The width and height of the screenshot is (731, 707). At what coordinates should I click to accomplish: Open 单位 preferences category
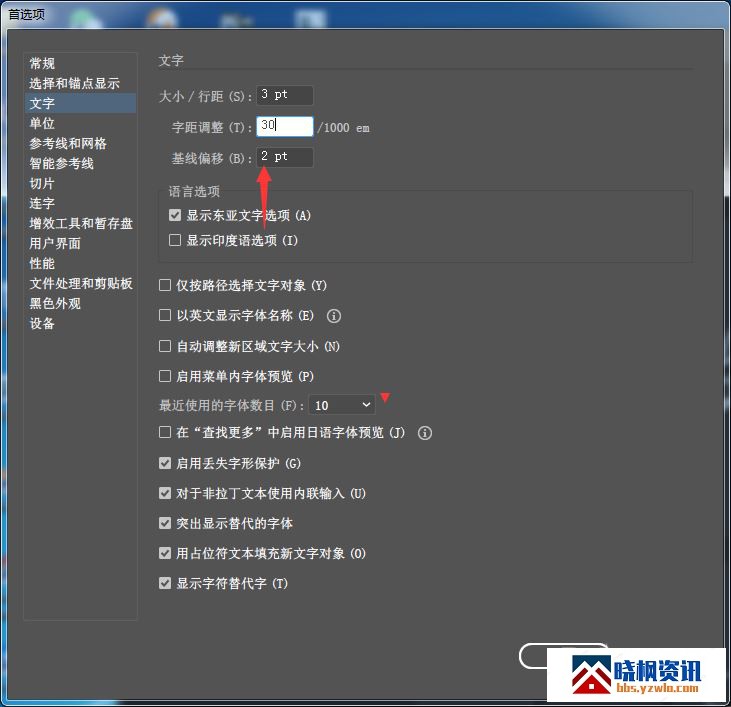43,123
